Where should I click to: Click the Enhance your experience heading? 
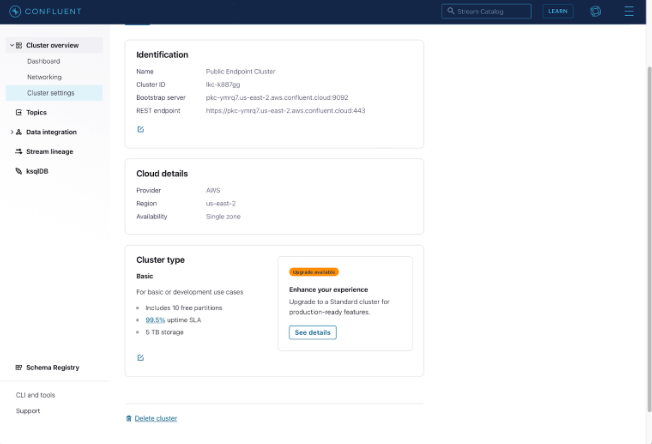(x=328, y=289)
